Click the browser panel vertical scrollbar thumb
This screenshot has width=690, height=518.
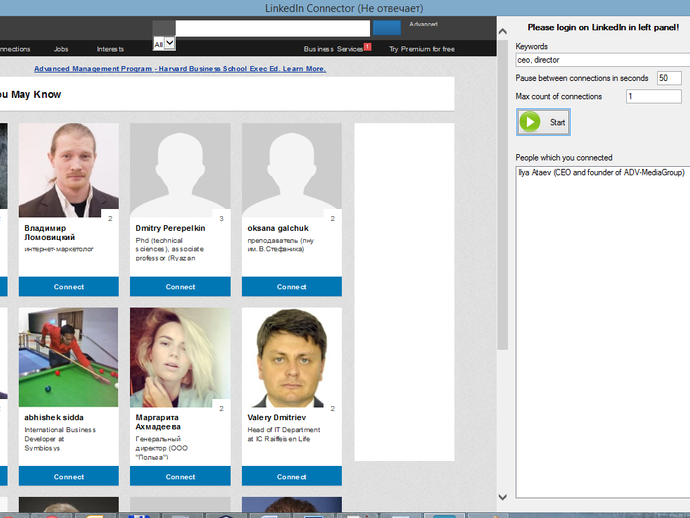point(503,194)
